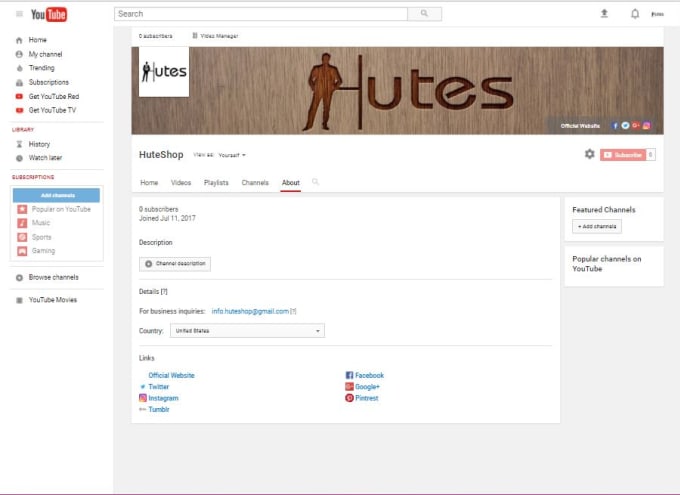Click Get YouTube TV
This screenshot has width=680, height=495.
click(x=52, y=110)
